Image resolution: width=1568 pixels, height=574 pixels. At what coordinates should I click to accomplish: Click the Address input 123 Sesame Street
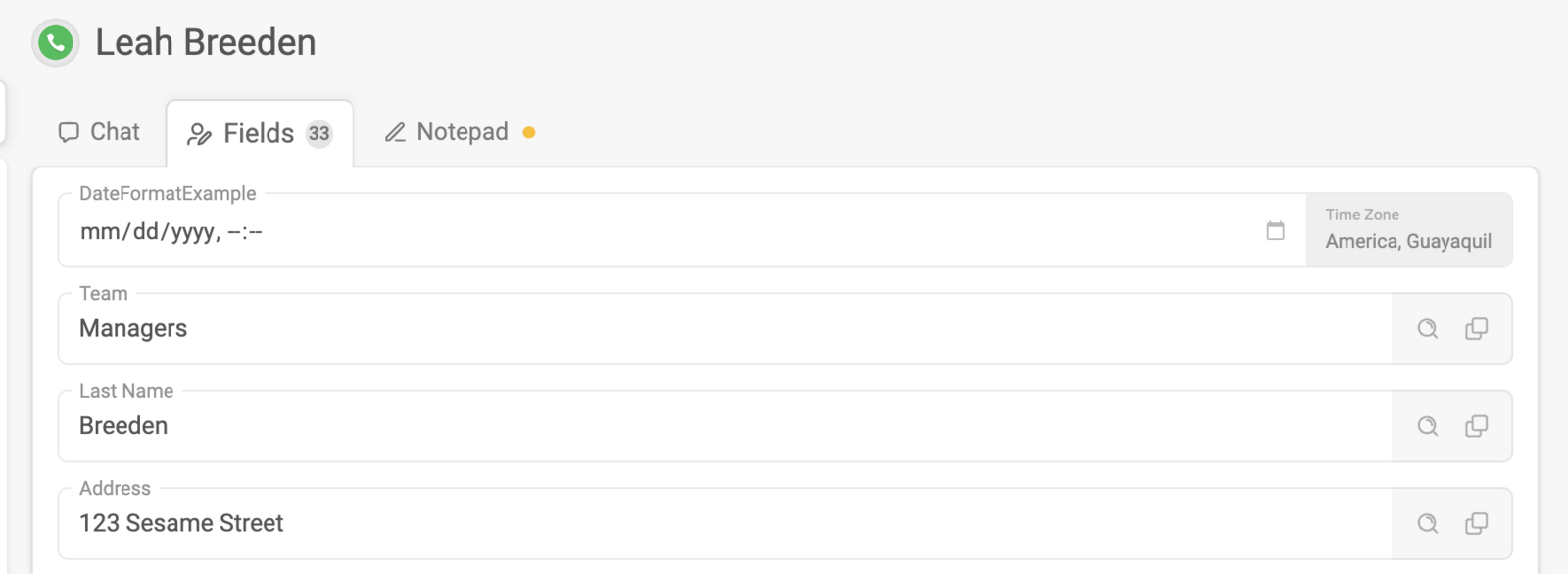point(725,524)
